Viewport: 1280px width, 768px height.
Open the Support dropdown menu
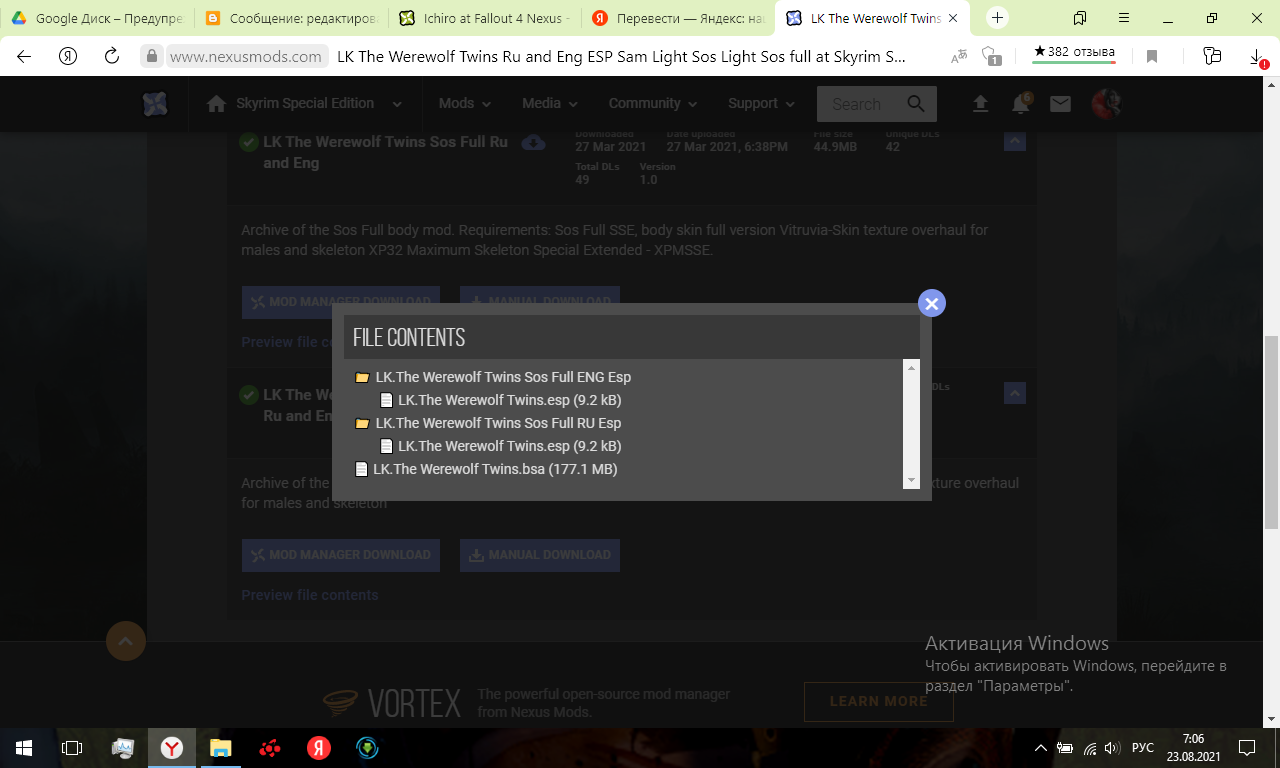tap(761, 104)
